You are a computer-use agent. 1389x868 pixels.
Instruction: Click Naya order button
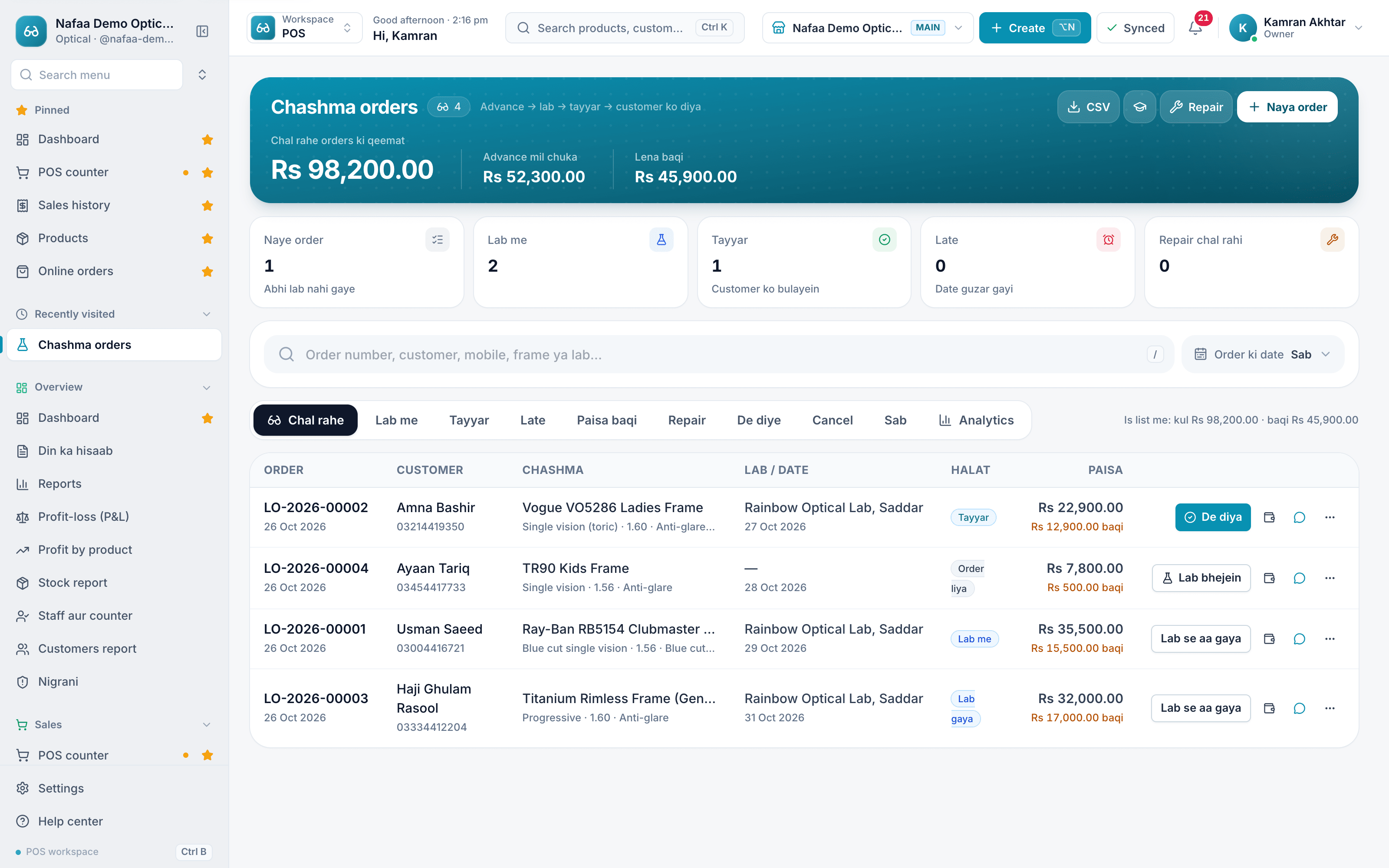1287,107
